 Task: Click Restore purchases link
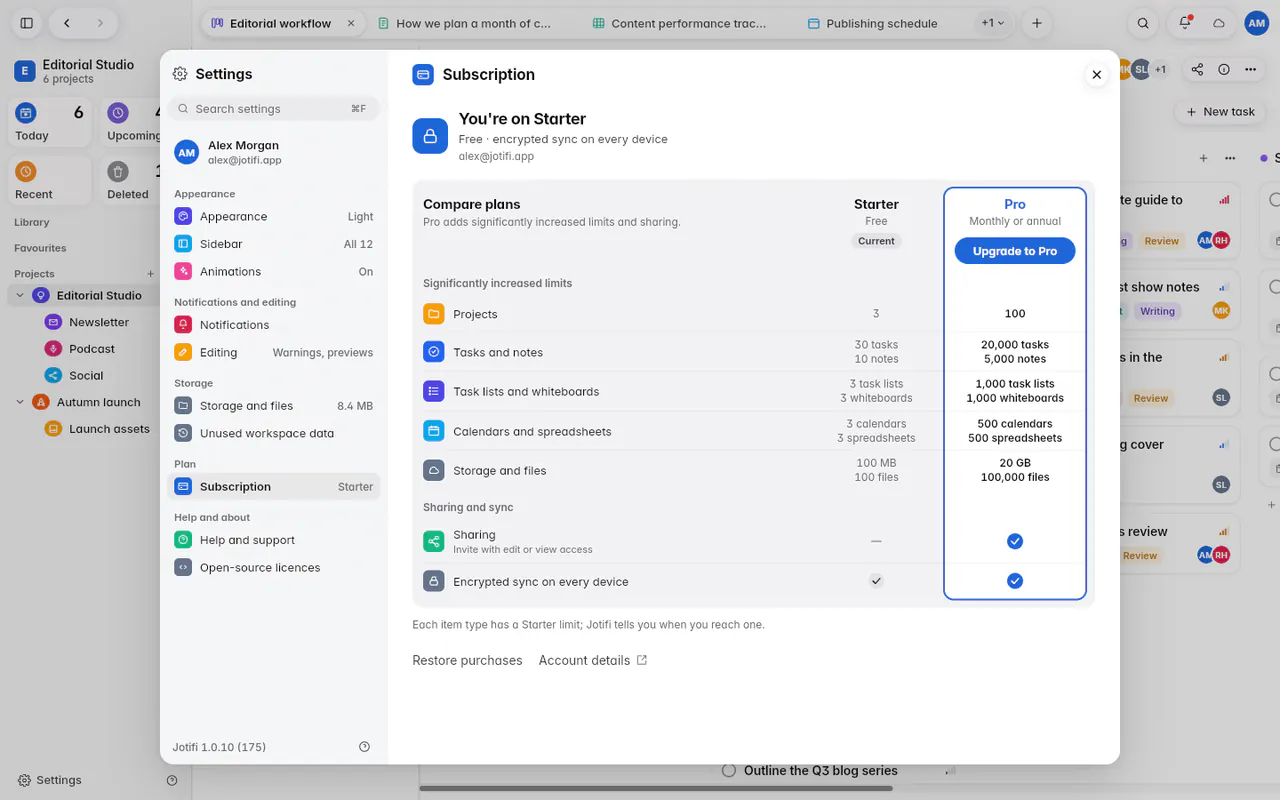[x=467, y=660]
